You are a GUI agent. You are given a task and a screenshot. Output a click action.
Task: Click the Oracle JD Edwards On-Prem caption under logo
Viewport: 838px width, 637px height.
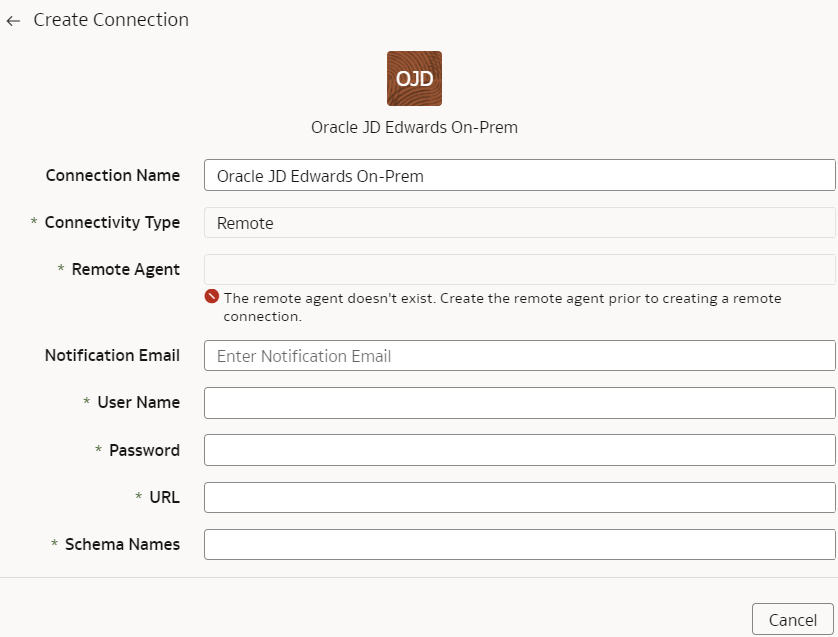tap(414, 127)
